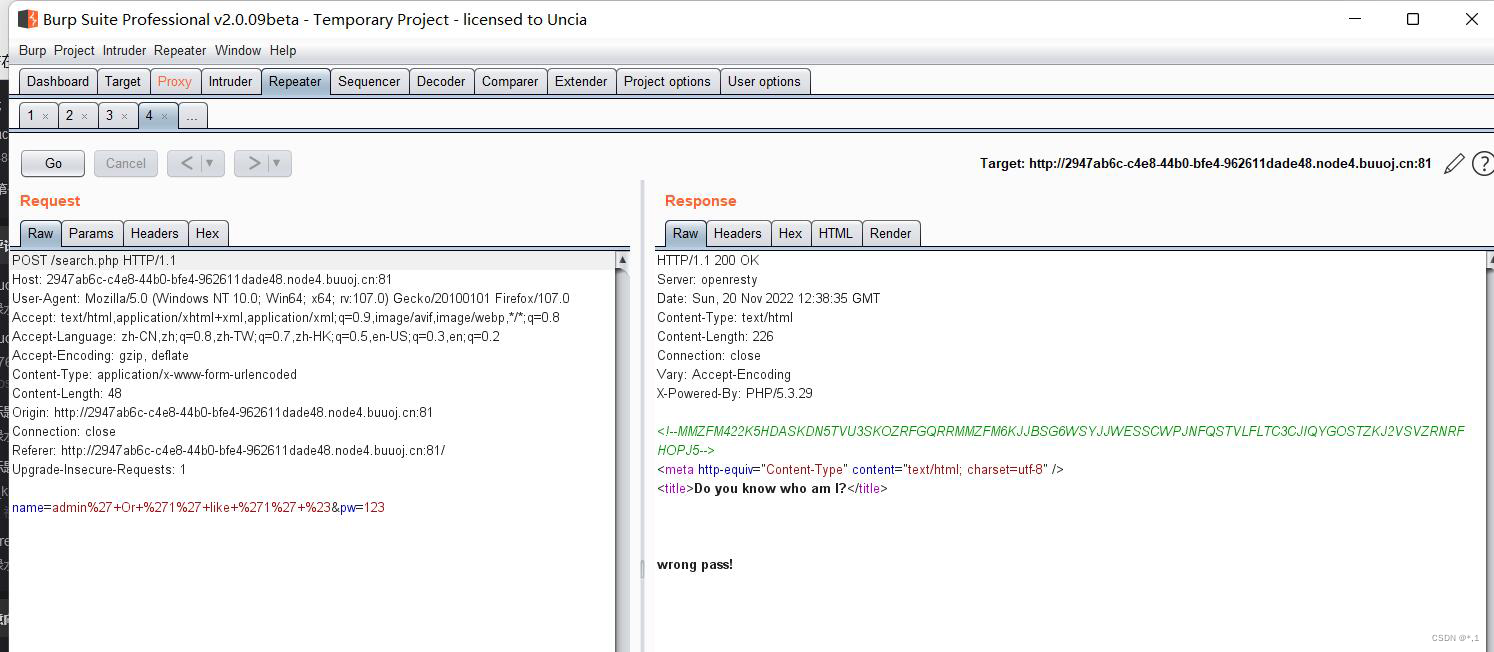
Task: Add a new Repeater tab with ellipsis
Action: pos(192,115)
